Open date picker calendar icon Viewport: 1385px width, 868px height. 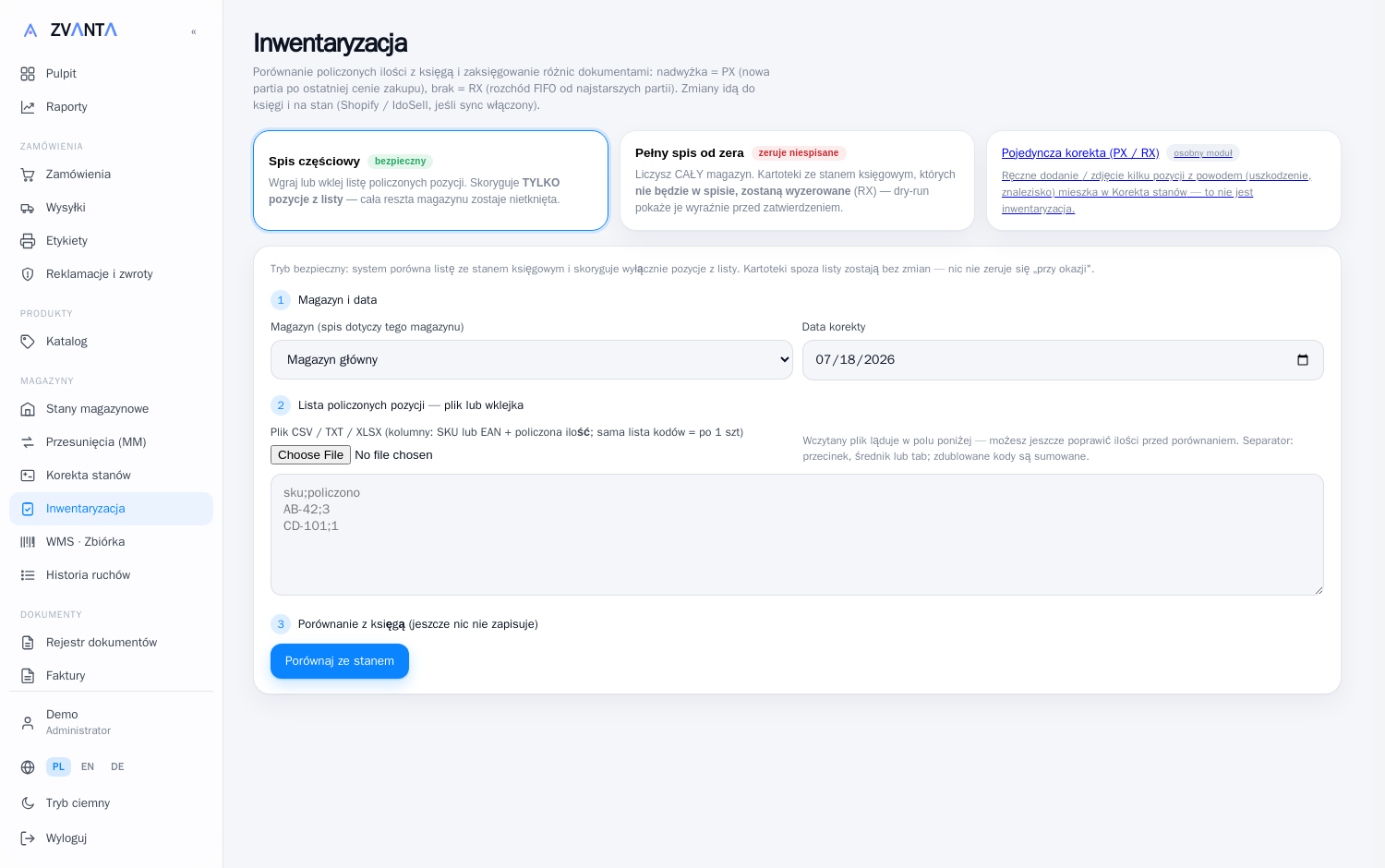point(1303,360)
